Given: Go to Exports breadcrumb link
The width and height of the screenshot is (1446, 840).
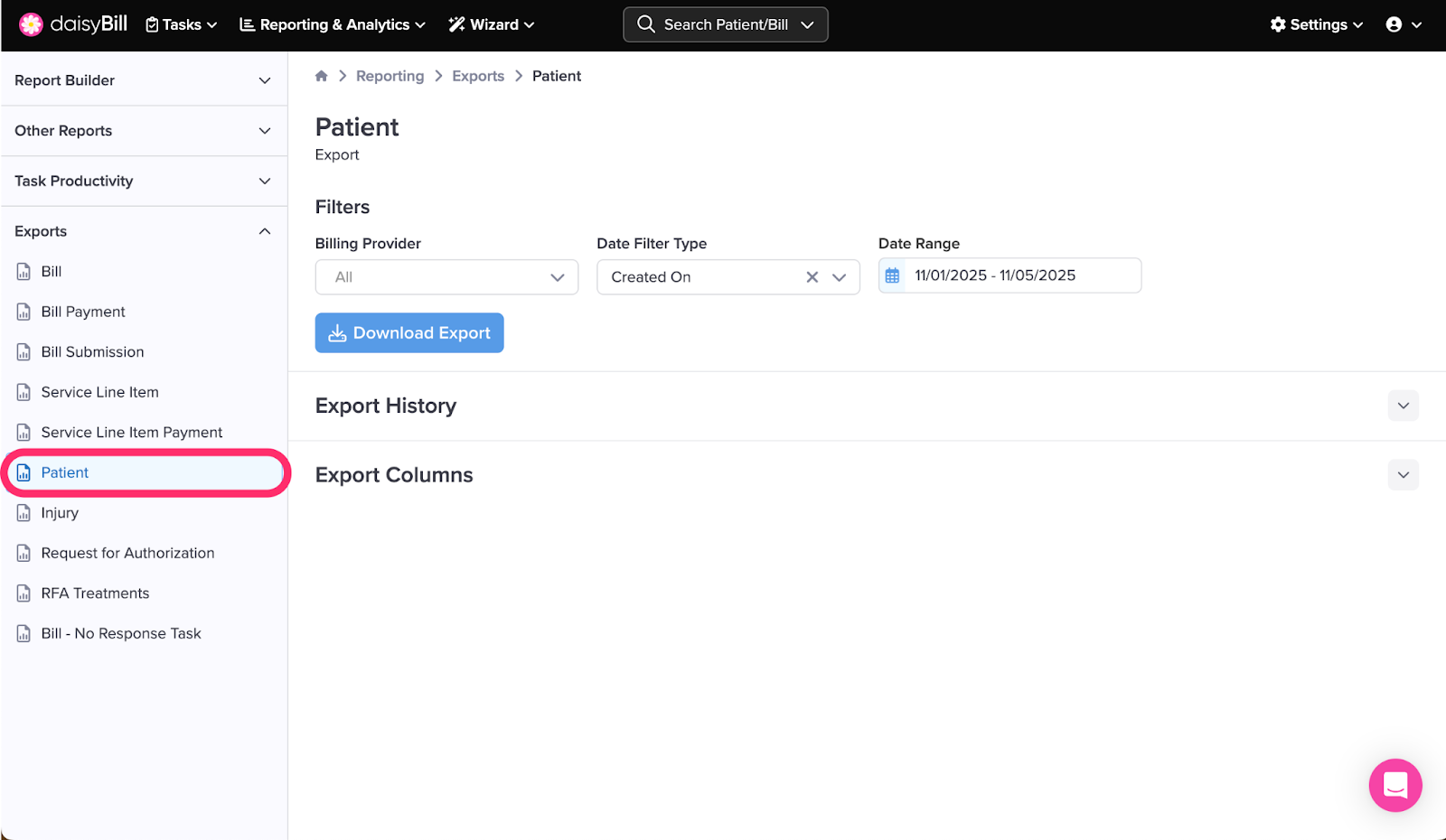Looking at the screenshot, I should click(x=478, y=76).
